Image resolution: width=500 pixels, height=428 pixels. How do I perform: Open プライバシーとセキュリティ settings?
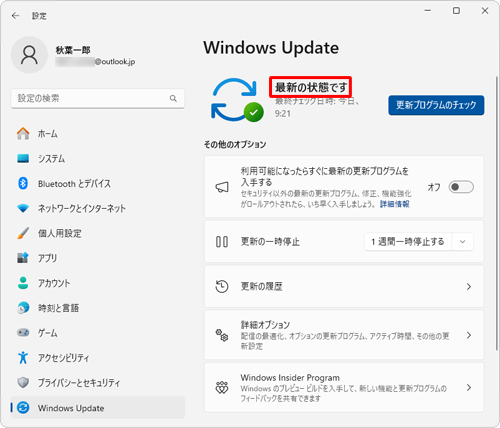point(98,382)
